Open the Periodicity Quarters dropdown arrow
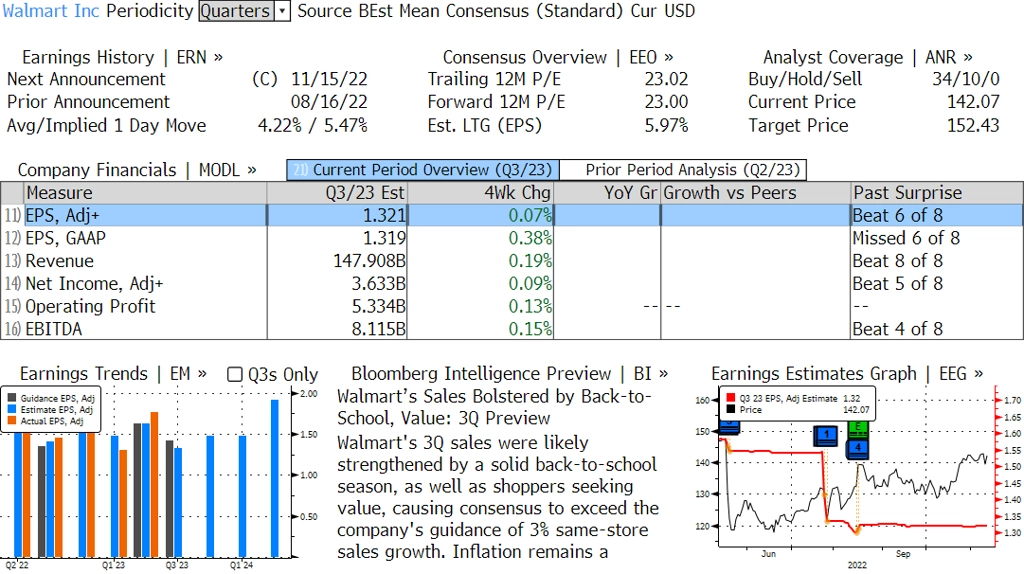 pos(283,11)
